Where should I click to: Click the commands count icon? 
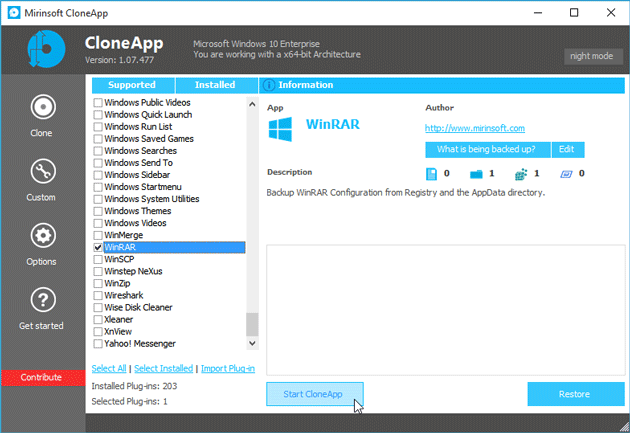click(x=566, y=174)
